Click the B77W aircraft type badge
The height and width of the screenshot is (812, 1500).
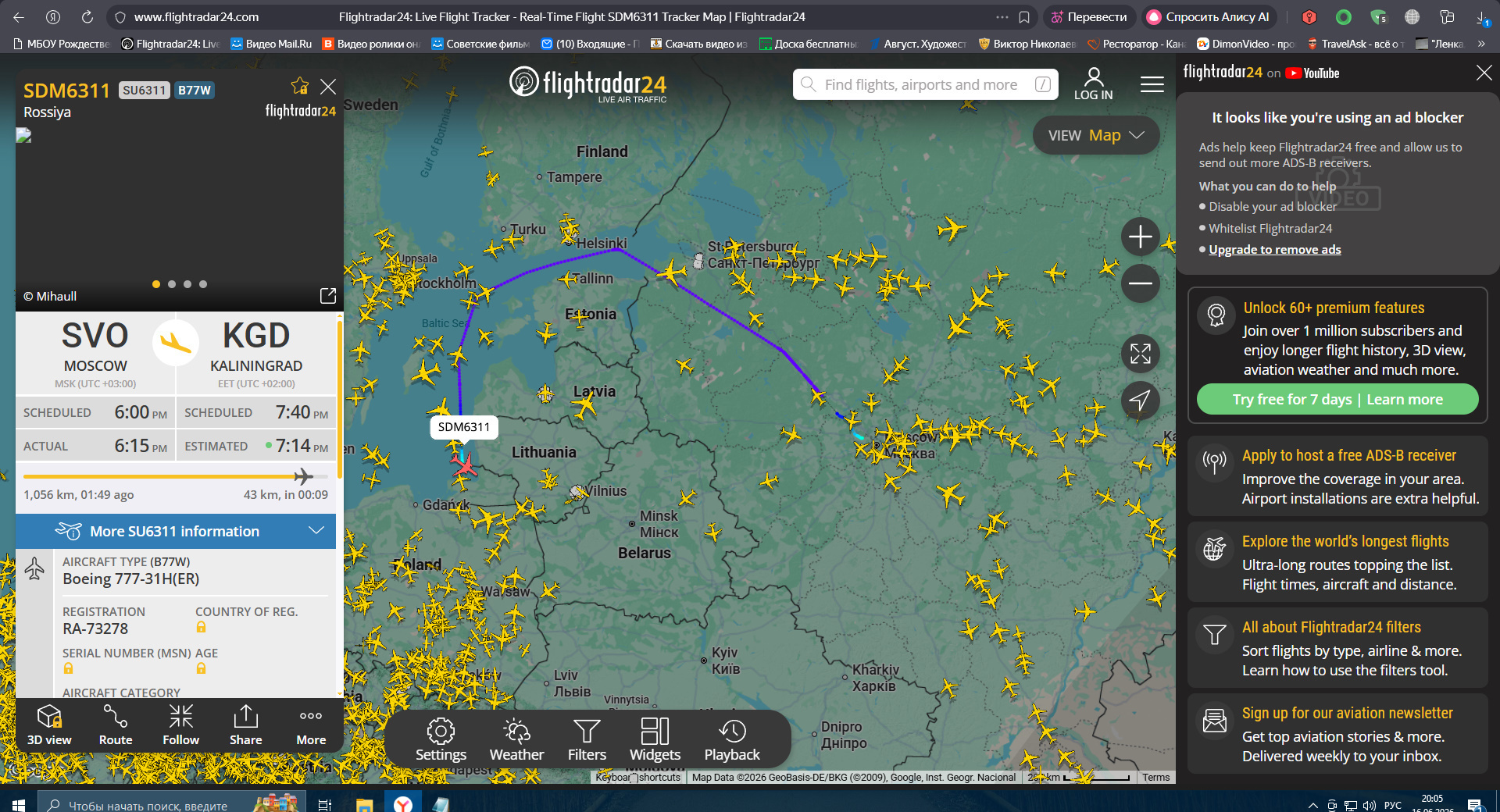[195, 91]
